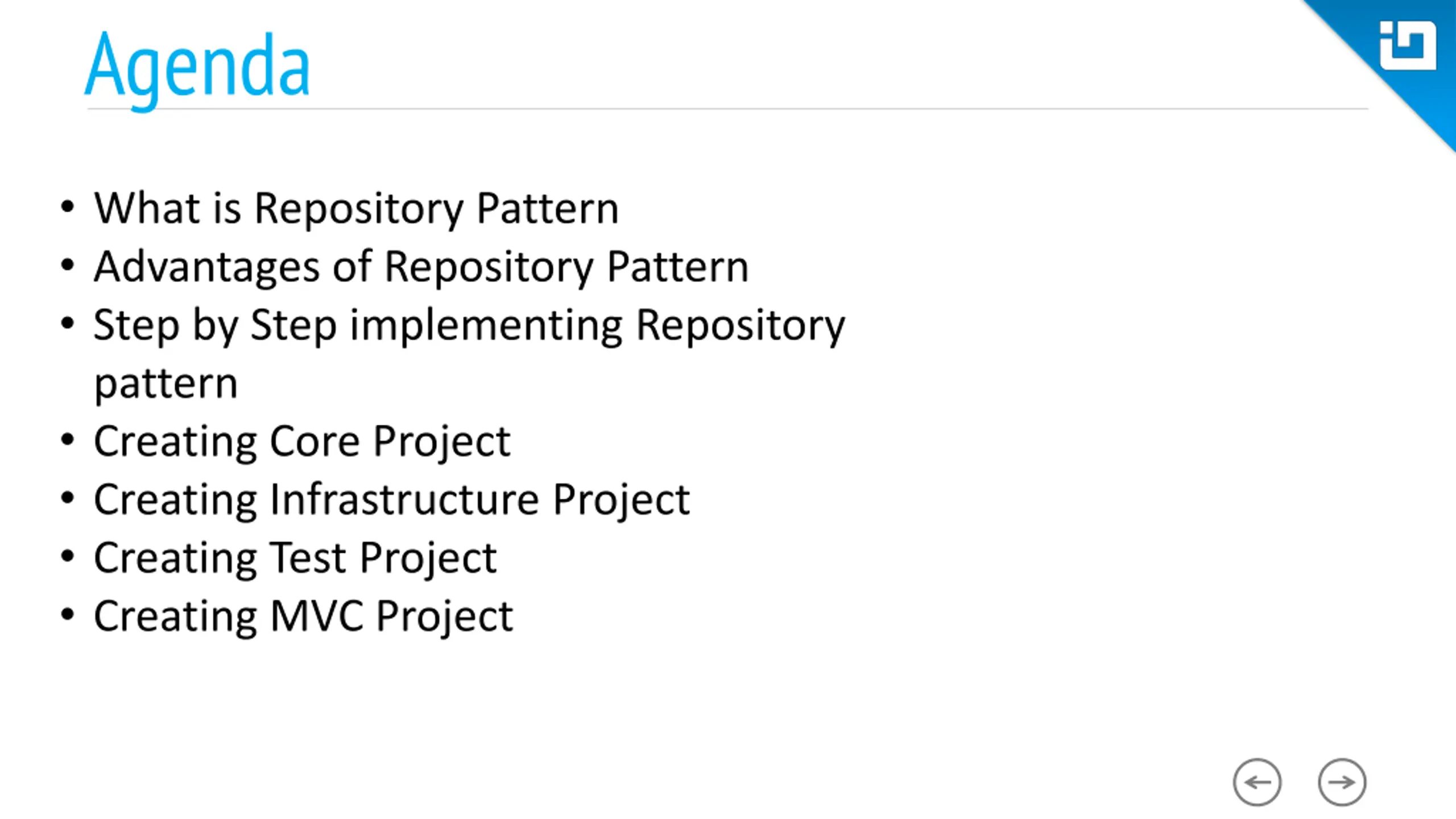The image size is (1456, 819).
Task: Click the horizontal divider under Agenda
Action: 727,108
